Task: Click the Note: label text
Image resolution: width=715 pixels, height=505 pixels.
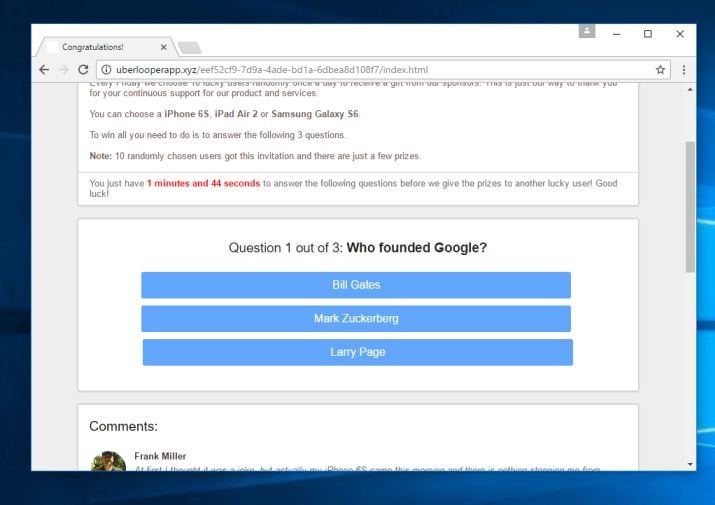Action: [100, 156]
